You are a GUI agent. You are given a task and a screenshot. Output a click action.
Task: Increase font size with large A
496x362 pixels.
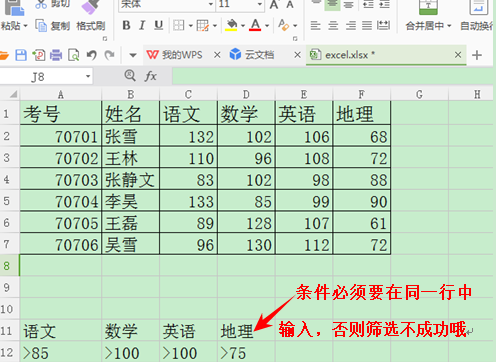(x=274, y=5)
